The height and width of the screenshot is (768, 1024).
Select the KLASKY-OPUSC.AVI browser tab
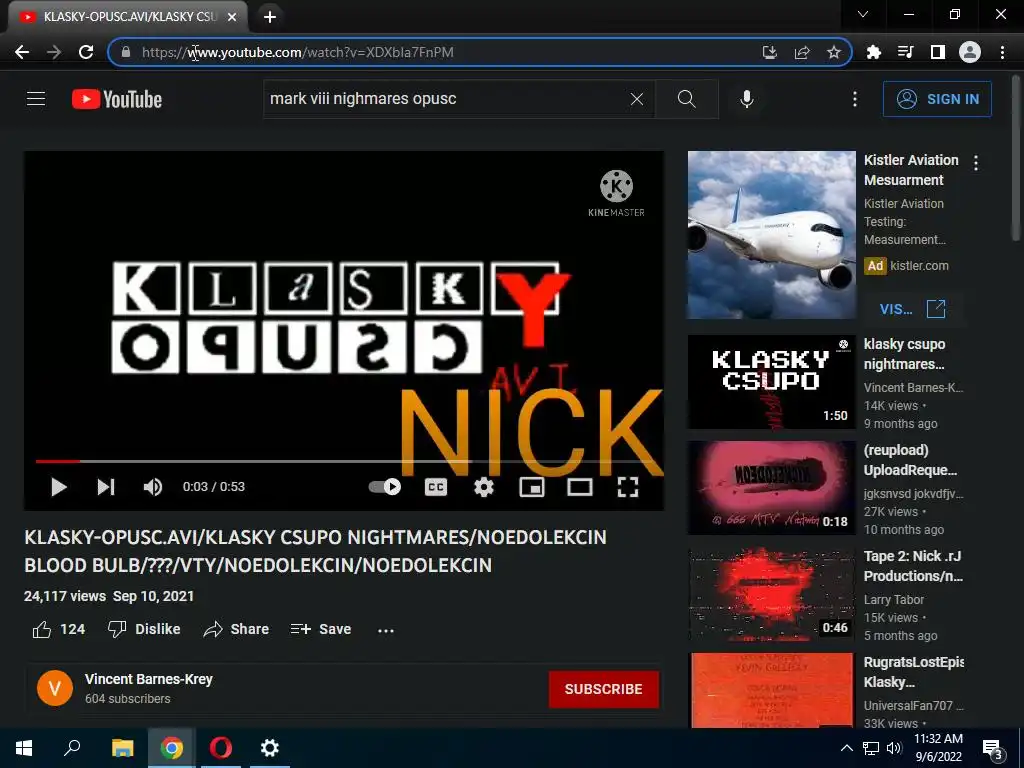click(128, 17)
